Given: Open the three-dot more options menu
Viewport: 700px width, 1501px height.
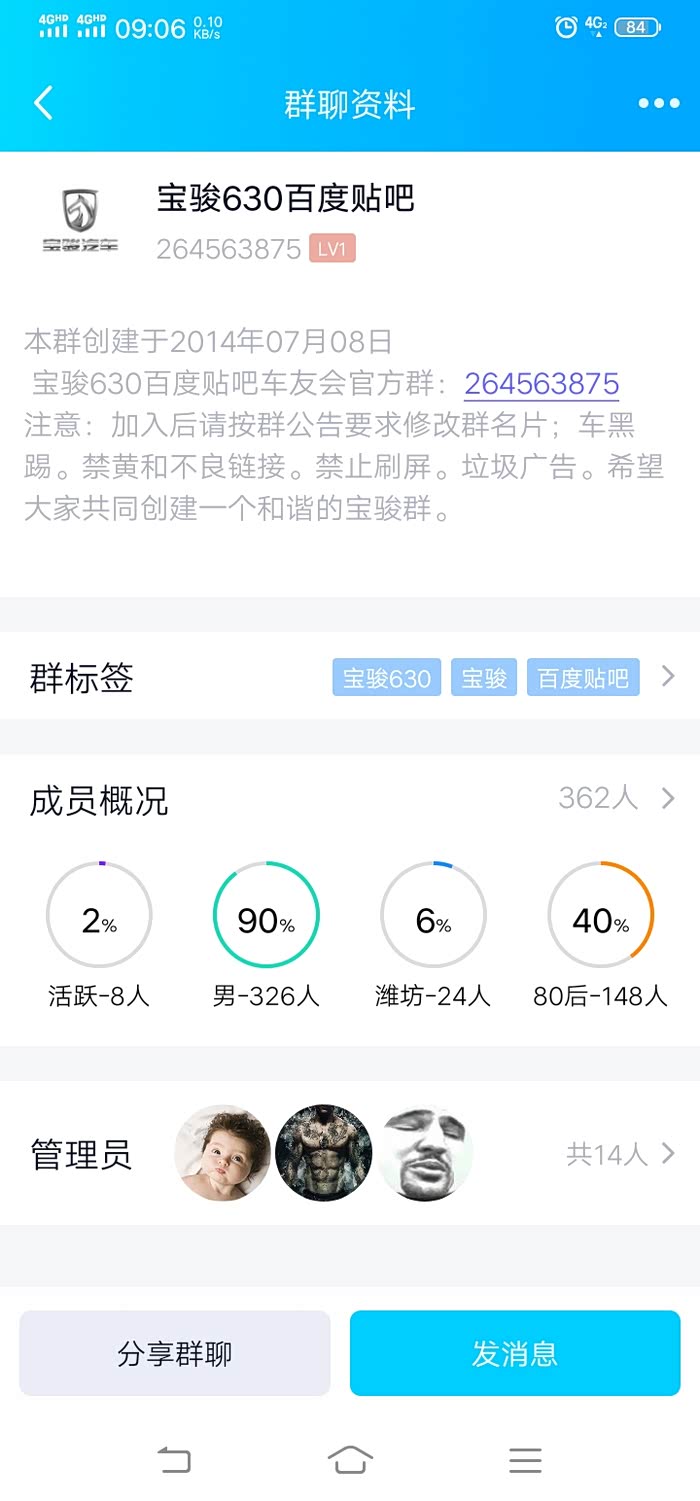Looking at the screenshot, I should click(x=658, y=104).
